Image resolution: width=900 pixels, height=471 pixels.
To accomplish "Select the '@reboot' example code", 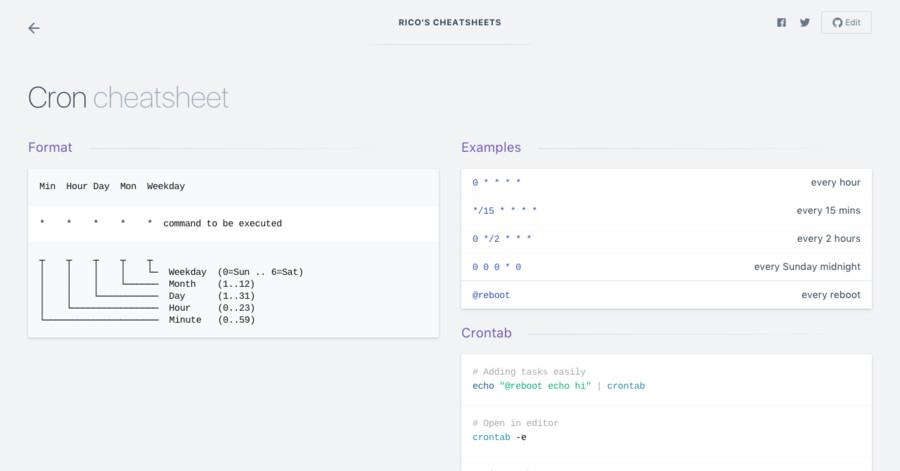I will coord(491,295).
